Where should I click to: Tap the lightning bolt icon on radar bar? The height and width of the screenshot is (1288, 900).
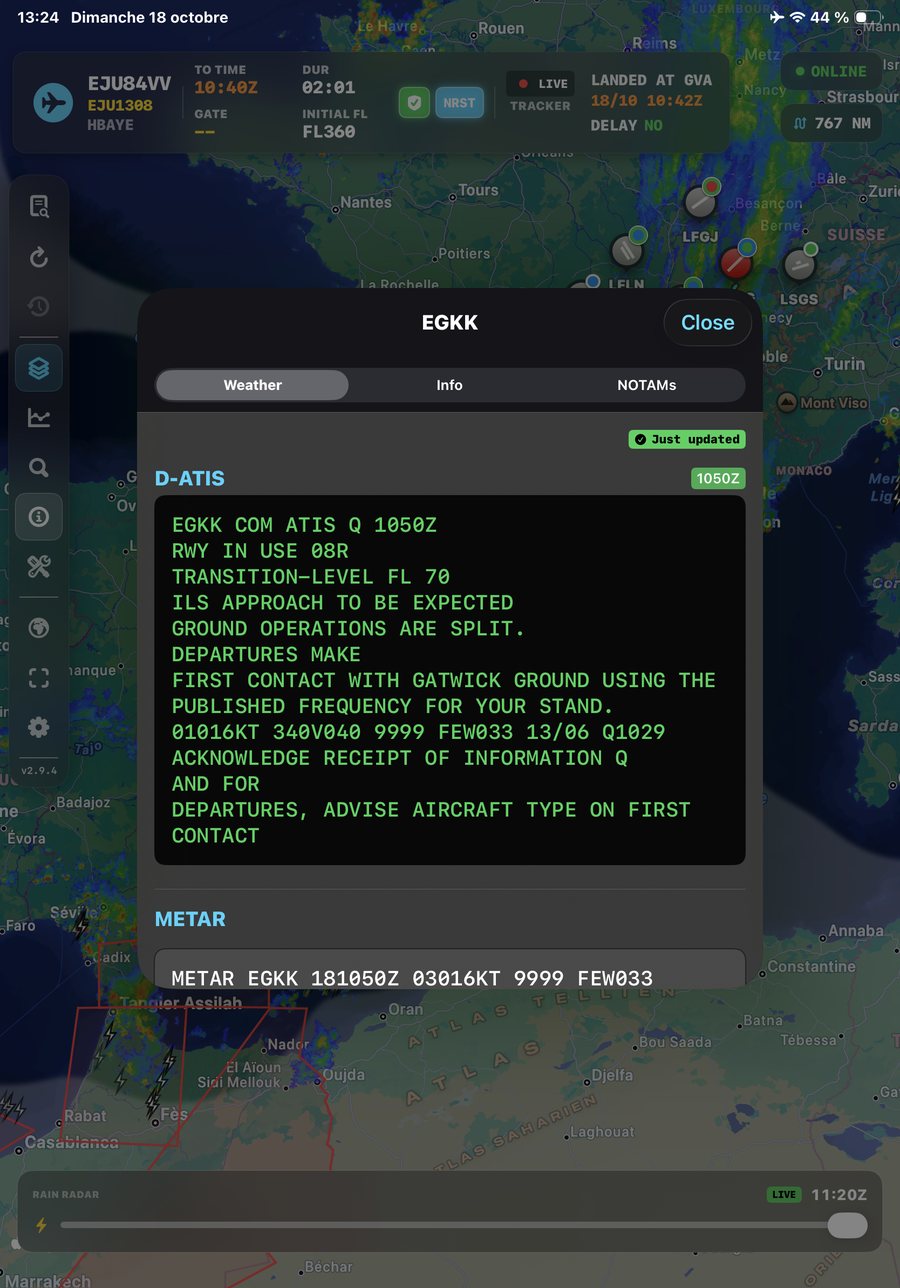click(x=41, y=1225)
